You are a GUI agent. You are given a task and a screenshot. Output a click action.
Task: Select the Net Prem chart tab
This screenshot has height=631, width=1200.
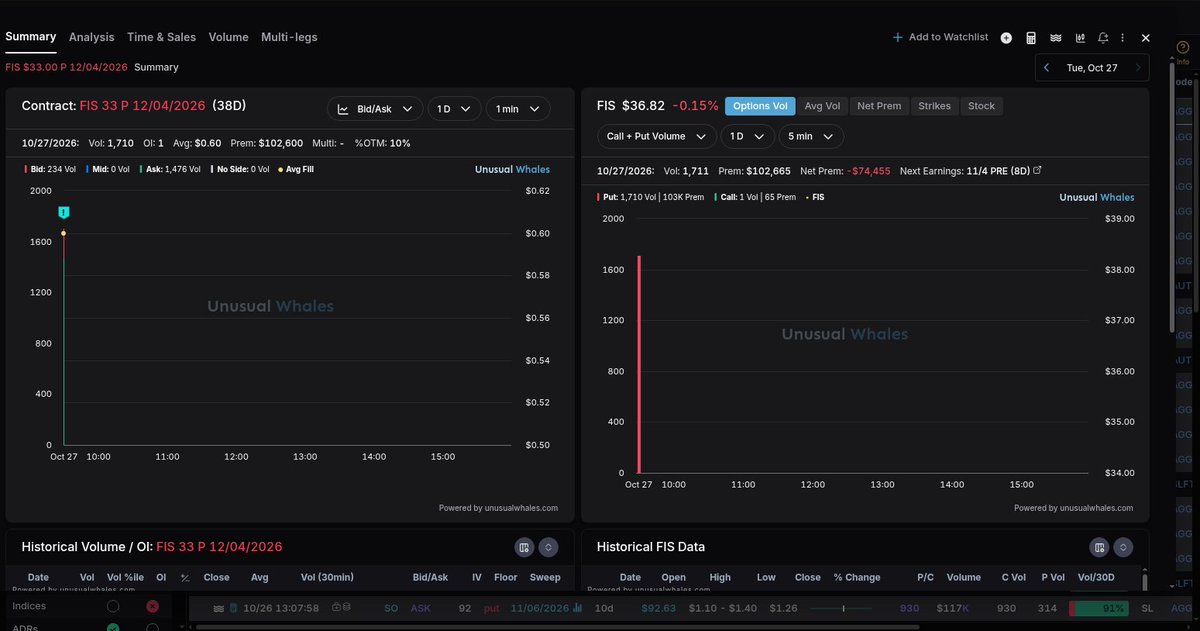880,106
